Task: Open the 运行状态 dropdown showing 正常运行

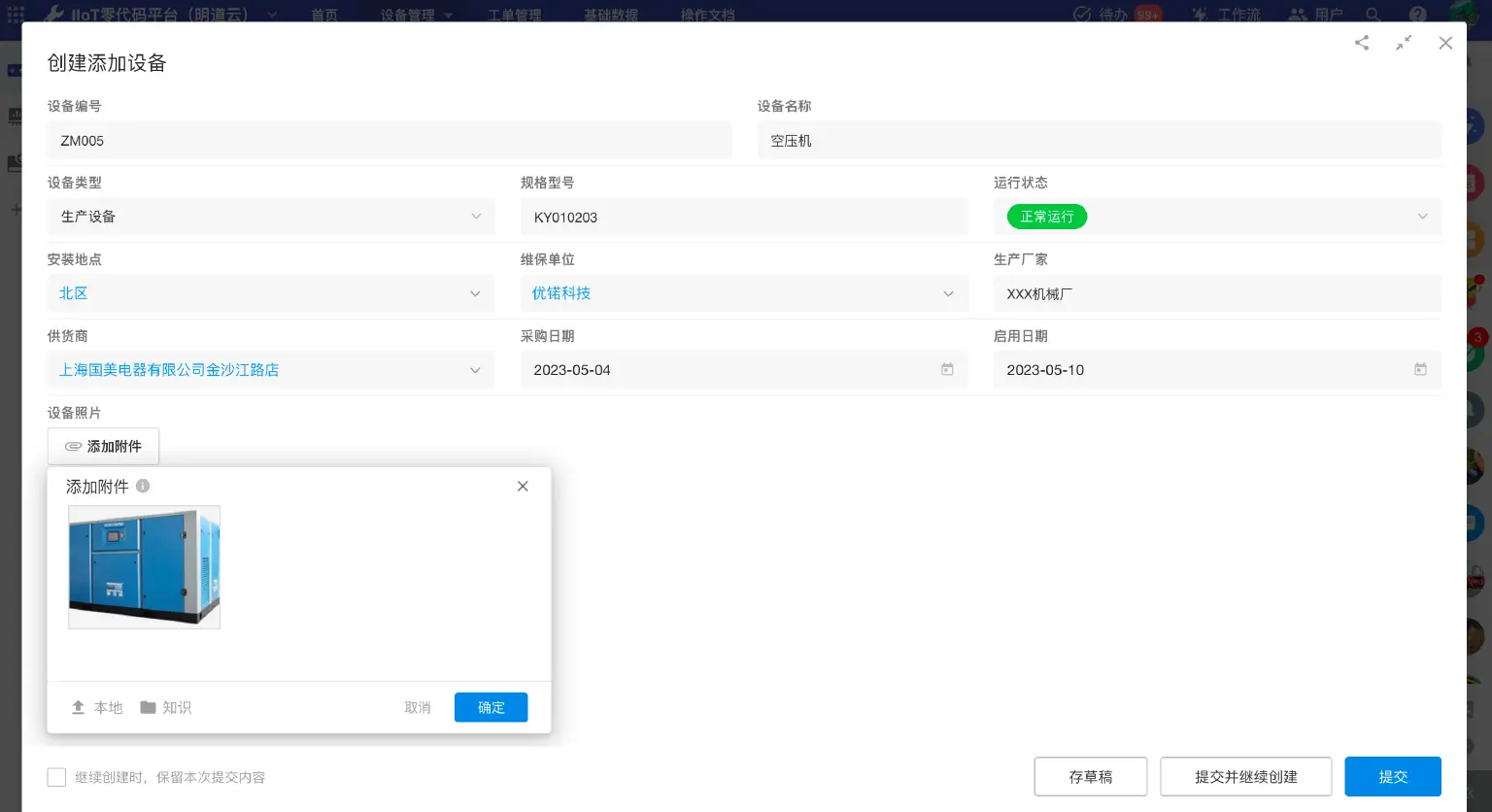Action: tap(1422, 217)
